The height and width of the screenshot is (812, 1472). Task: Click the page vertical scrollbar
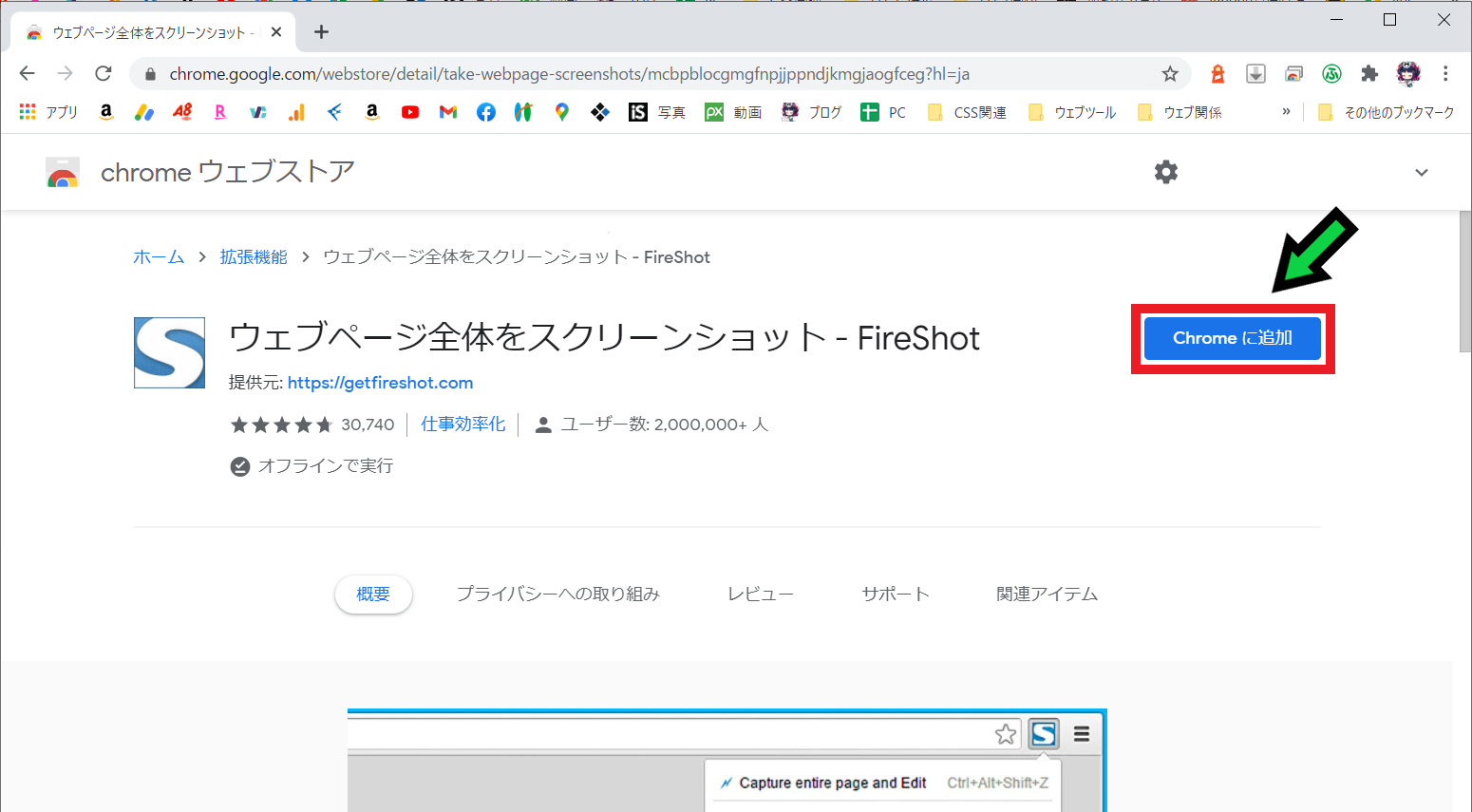pos(1464,282)
